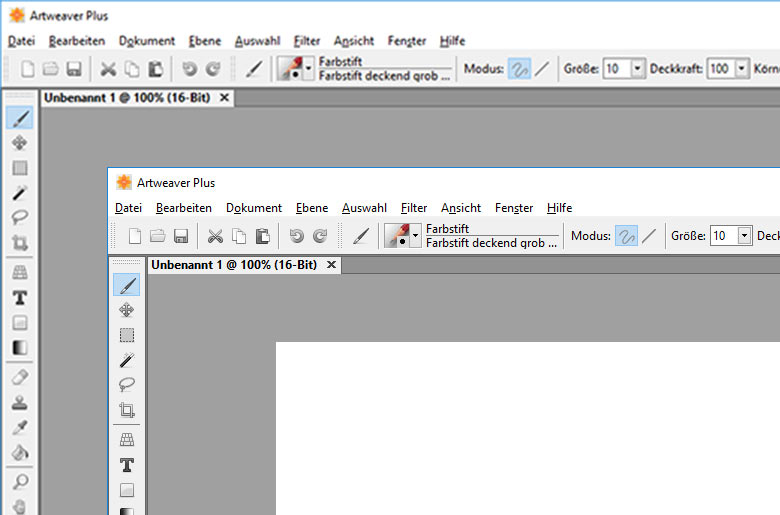This screenshot has width=780, height=515.
Task: Activate the Zoom tool in the back window
Action: point(20,482)
